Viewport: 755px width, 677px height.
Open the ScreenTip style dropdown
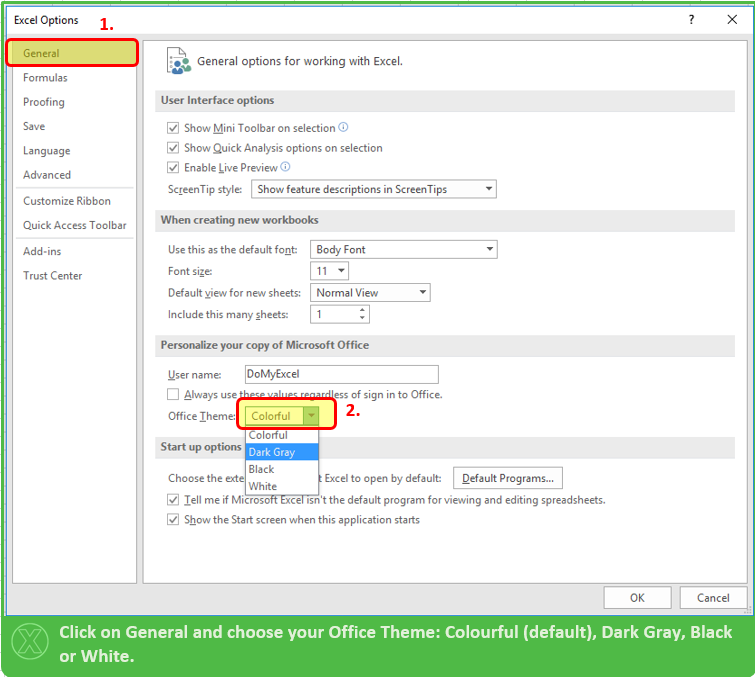(x=374, y=189)
